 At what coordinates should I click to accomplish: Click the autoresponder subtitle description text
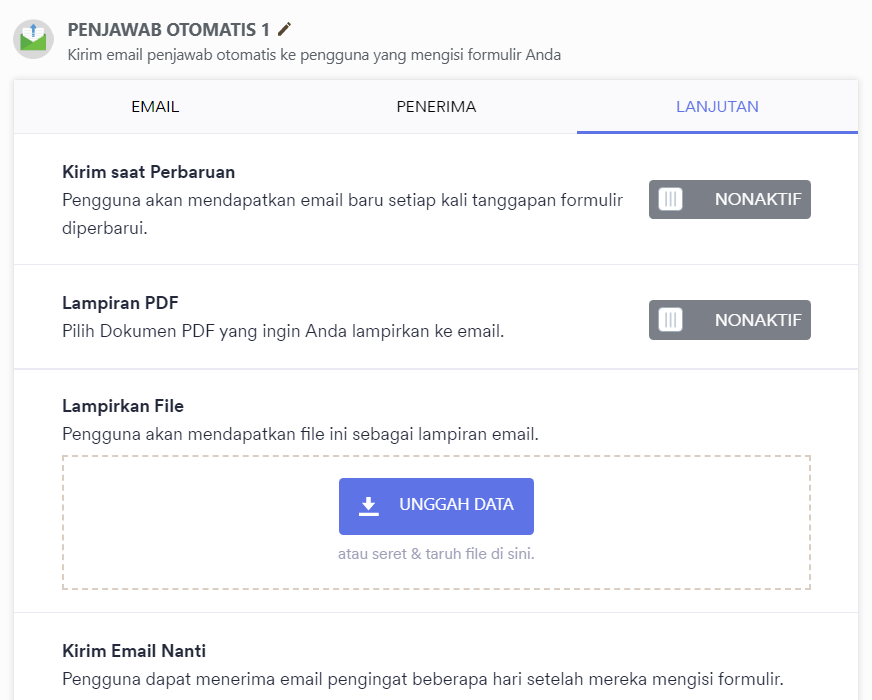pos(314,55)
